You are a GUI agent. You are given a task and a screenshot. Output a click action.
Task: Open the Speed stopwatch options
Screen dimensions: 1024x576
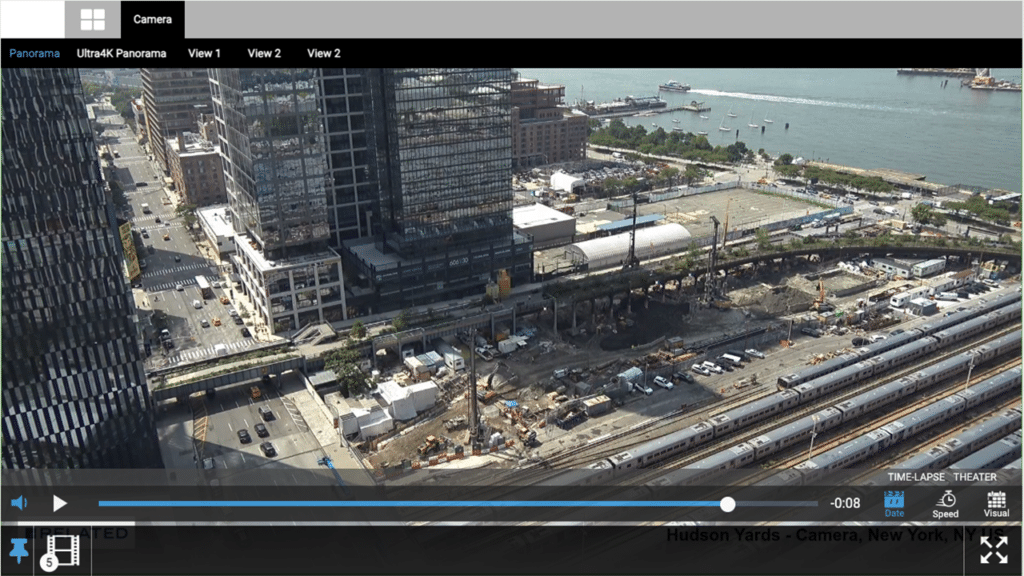point(945,503)
